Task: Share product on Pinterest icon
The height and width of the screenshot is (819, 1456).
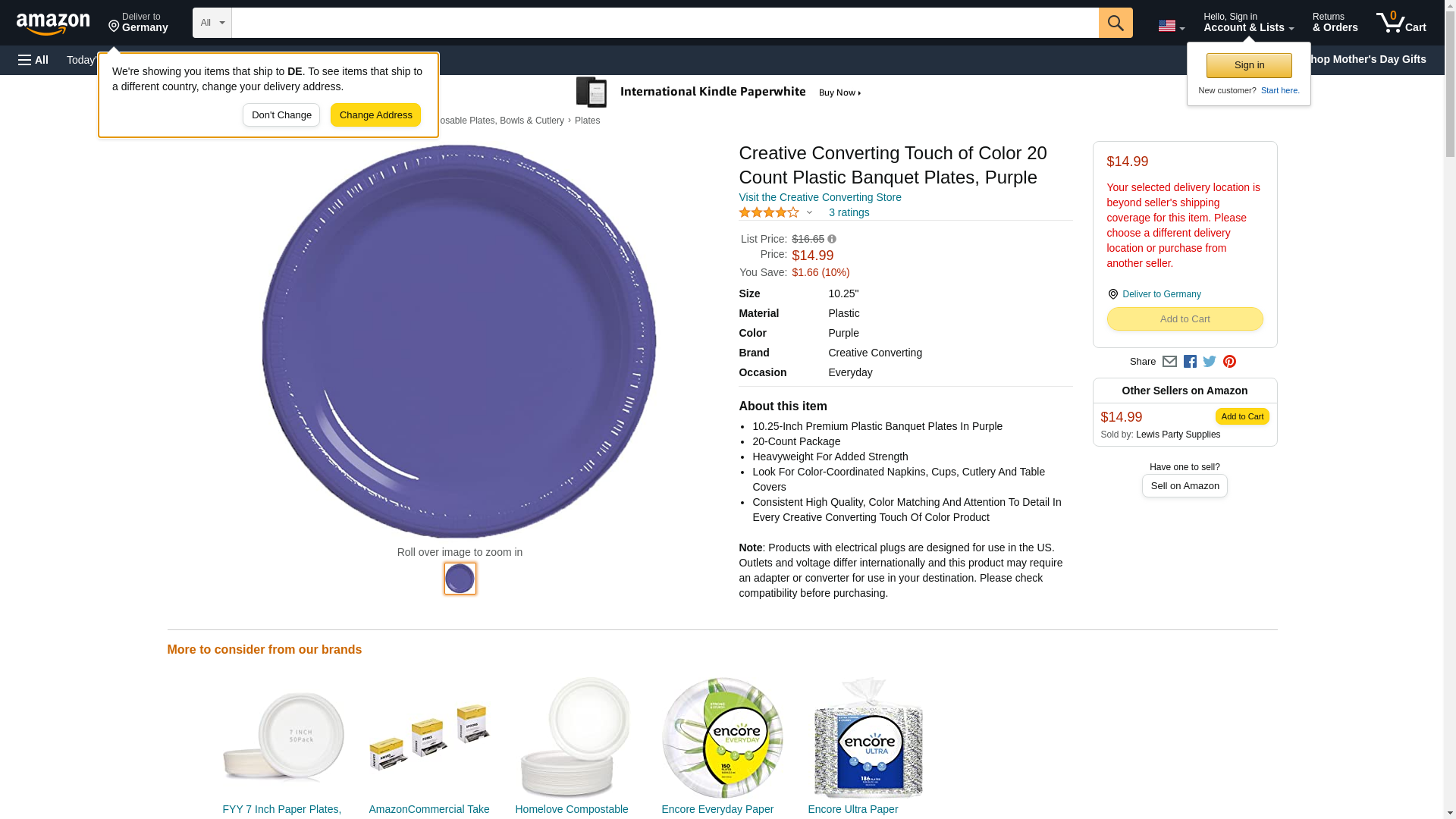Action: click(1229, 362)
